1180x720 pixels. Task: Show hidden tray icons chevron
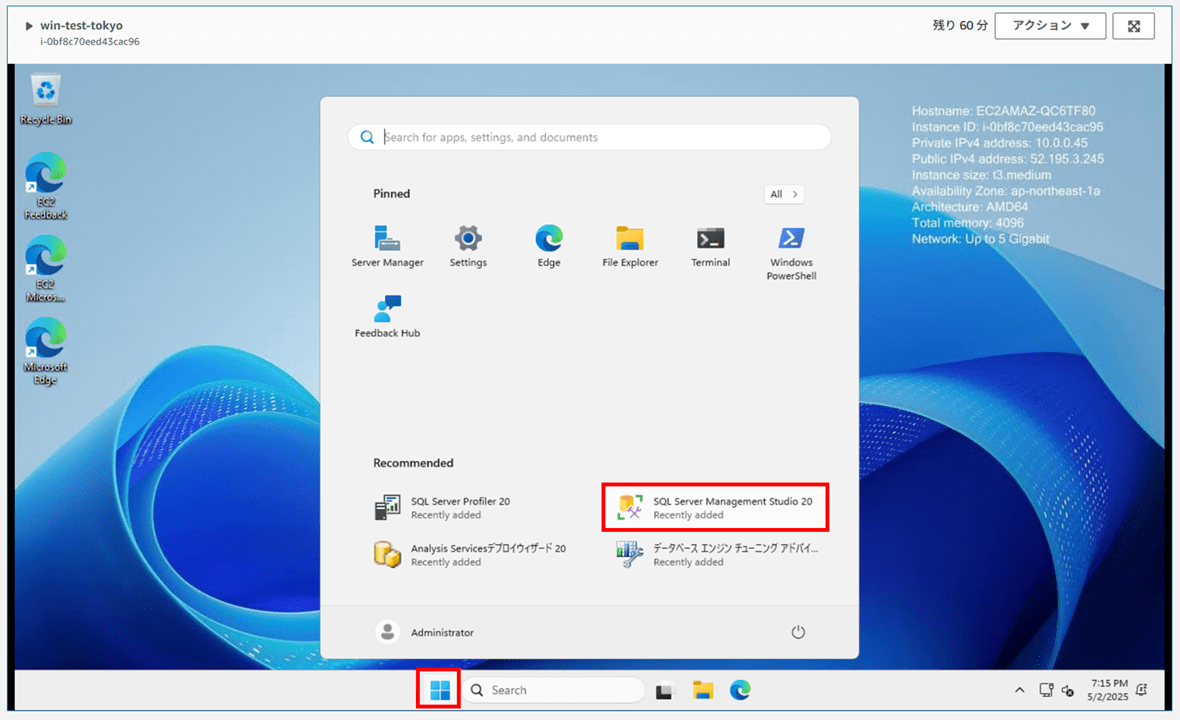click(1020, 690)
